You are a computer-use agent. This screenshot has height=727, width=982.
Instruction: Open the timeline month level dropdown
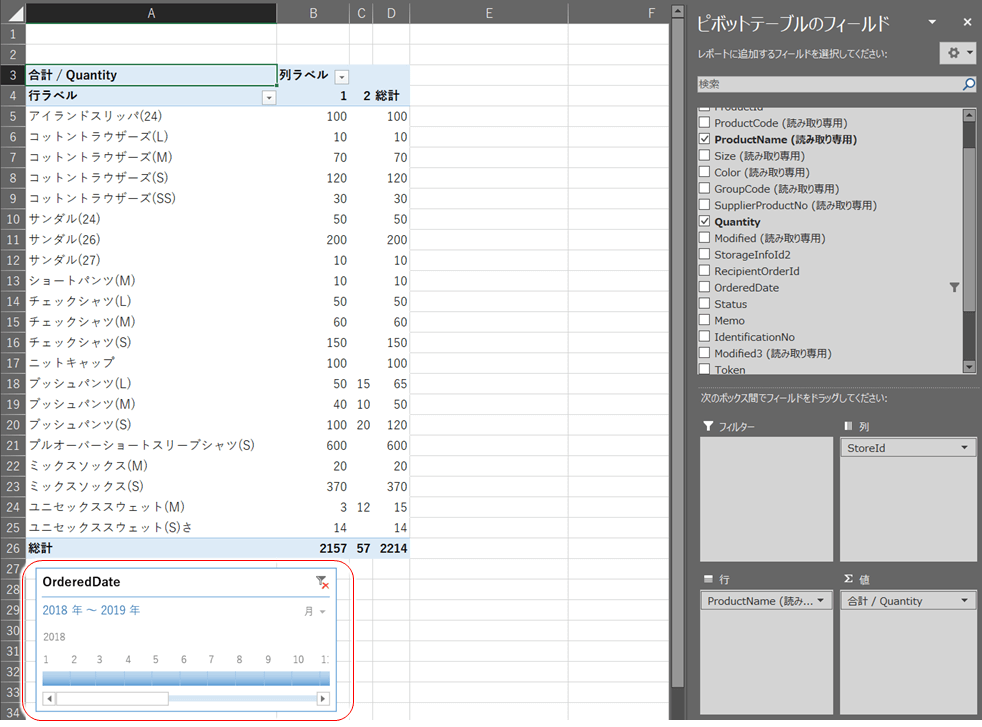click(x=316, y=611)
